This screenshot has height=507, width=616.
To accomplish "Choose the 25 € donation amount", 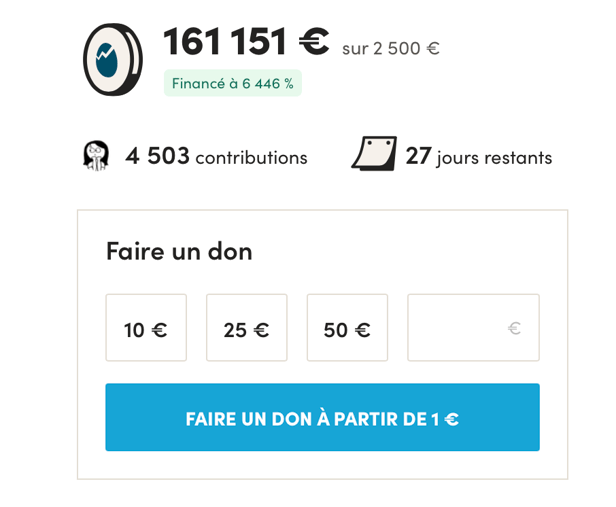I will tap(246, 328).
